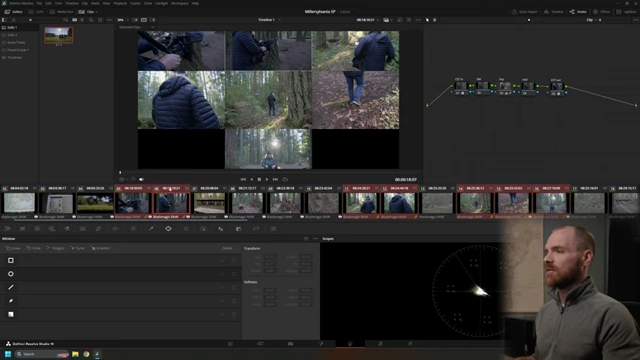Open the Color Wheels palette icon
This screenshot has width=640, height=360.
(x=37, y=229)
